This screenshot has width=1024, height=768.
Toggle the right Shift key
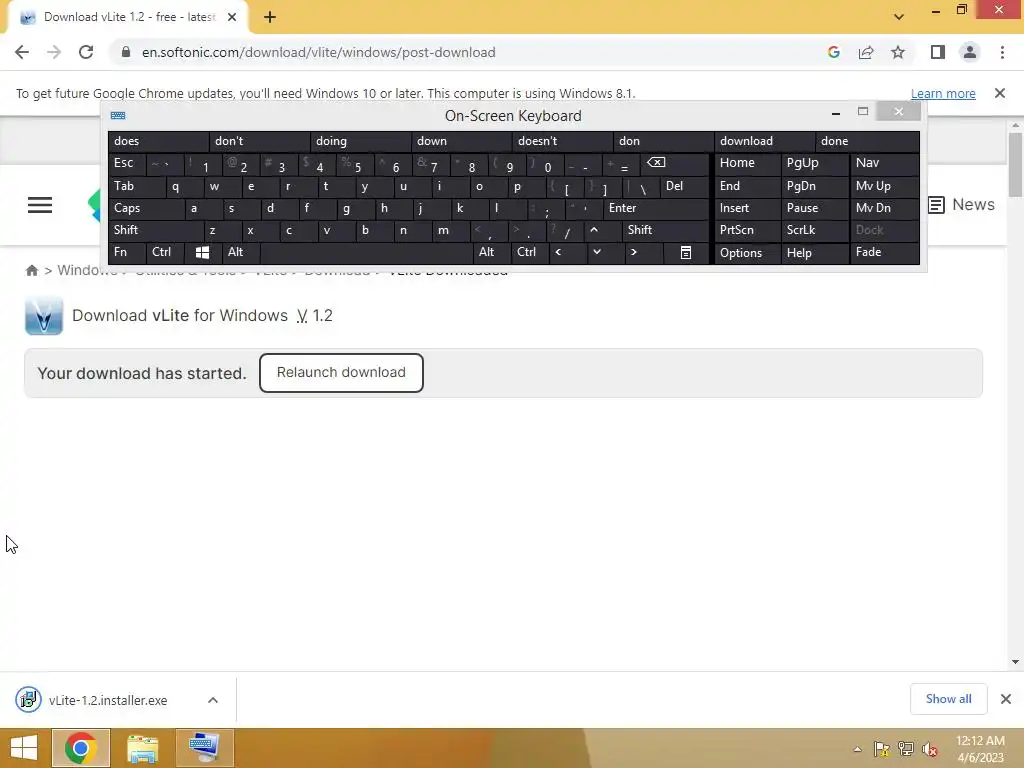664,230
